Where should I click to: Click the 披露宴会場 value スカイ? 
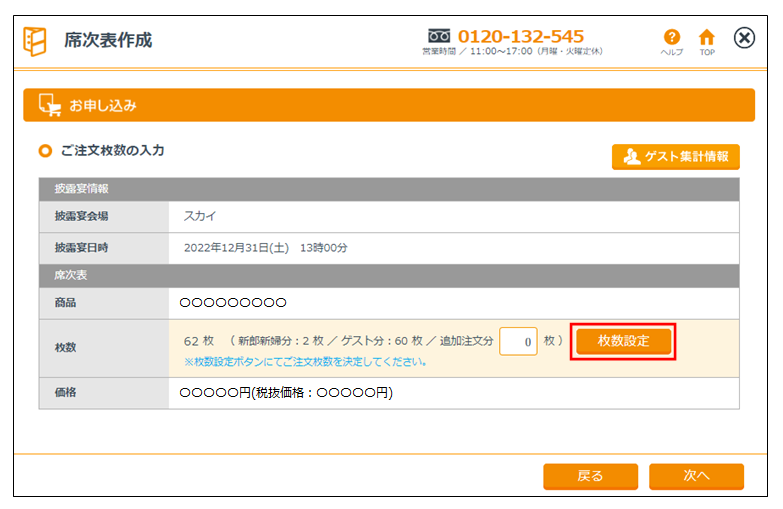[199, 216]
